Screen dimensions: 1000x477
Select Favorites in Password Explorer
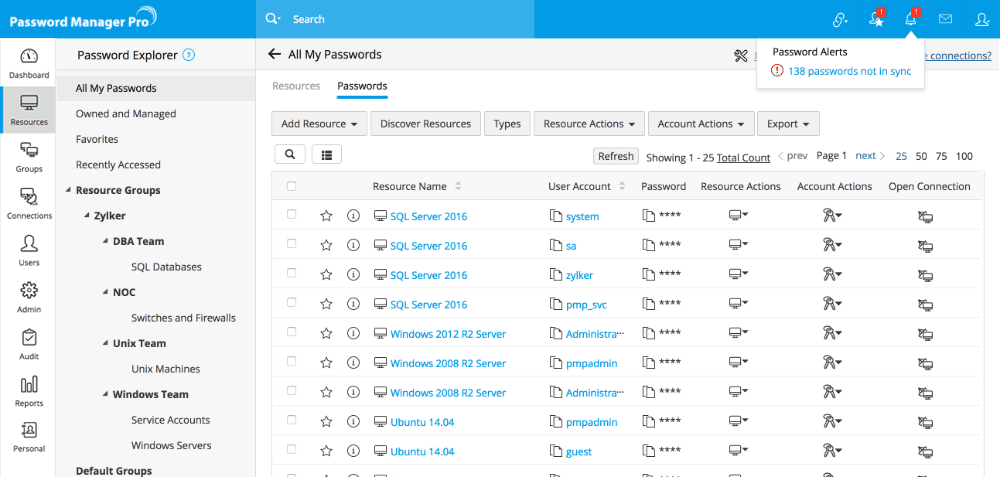97,139
